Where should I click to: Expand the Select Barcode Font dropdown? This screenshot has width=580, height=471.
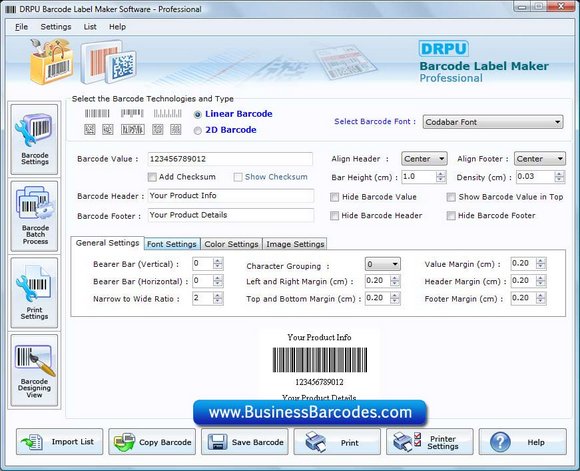click(493, 122)
